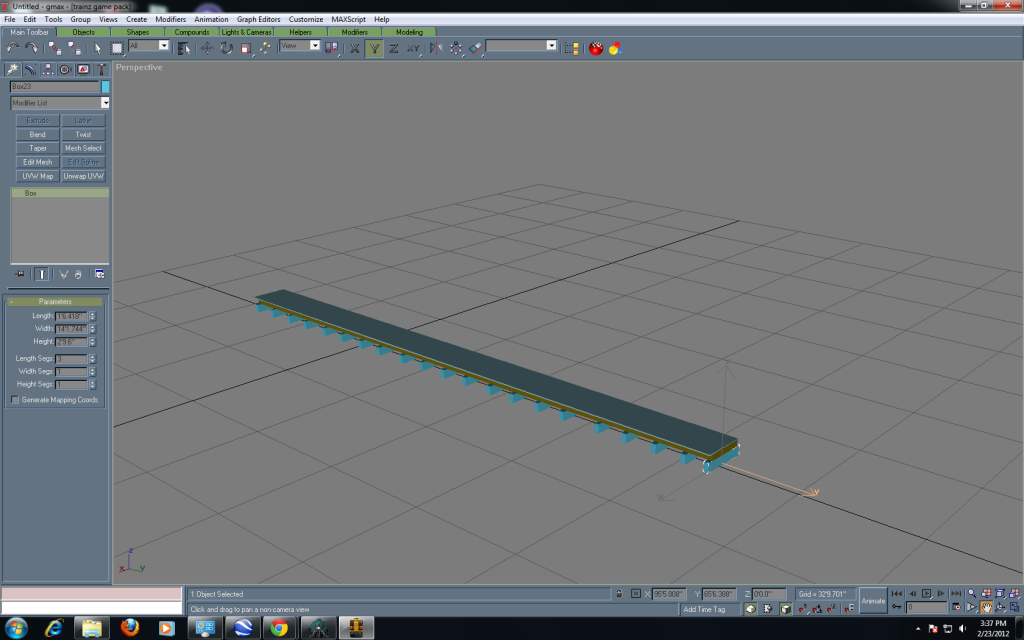The height and width of the screenshot is (640, 1024).
Task: Apply the Bend modifier
Action: pyautogui.click(x=36, y=133)
